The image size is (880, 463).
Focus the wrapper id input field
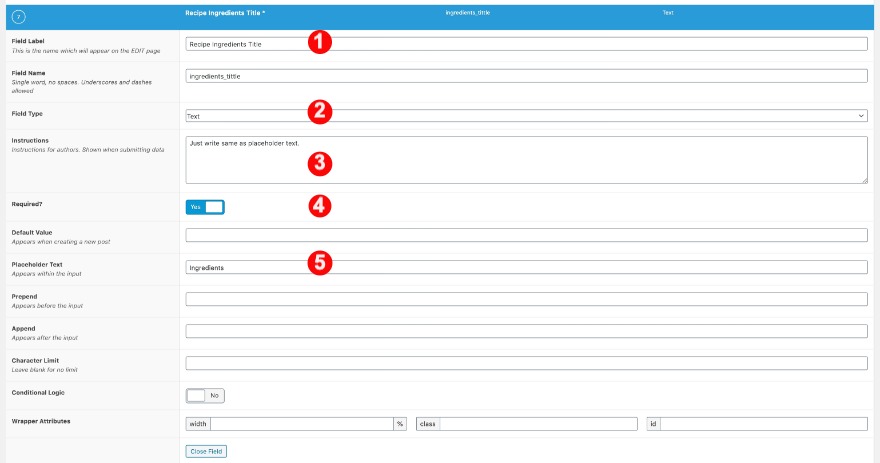point(763,424)
